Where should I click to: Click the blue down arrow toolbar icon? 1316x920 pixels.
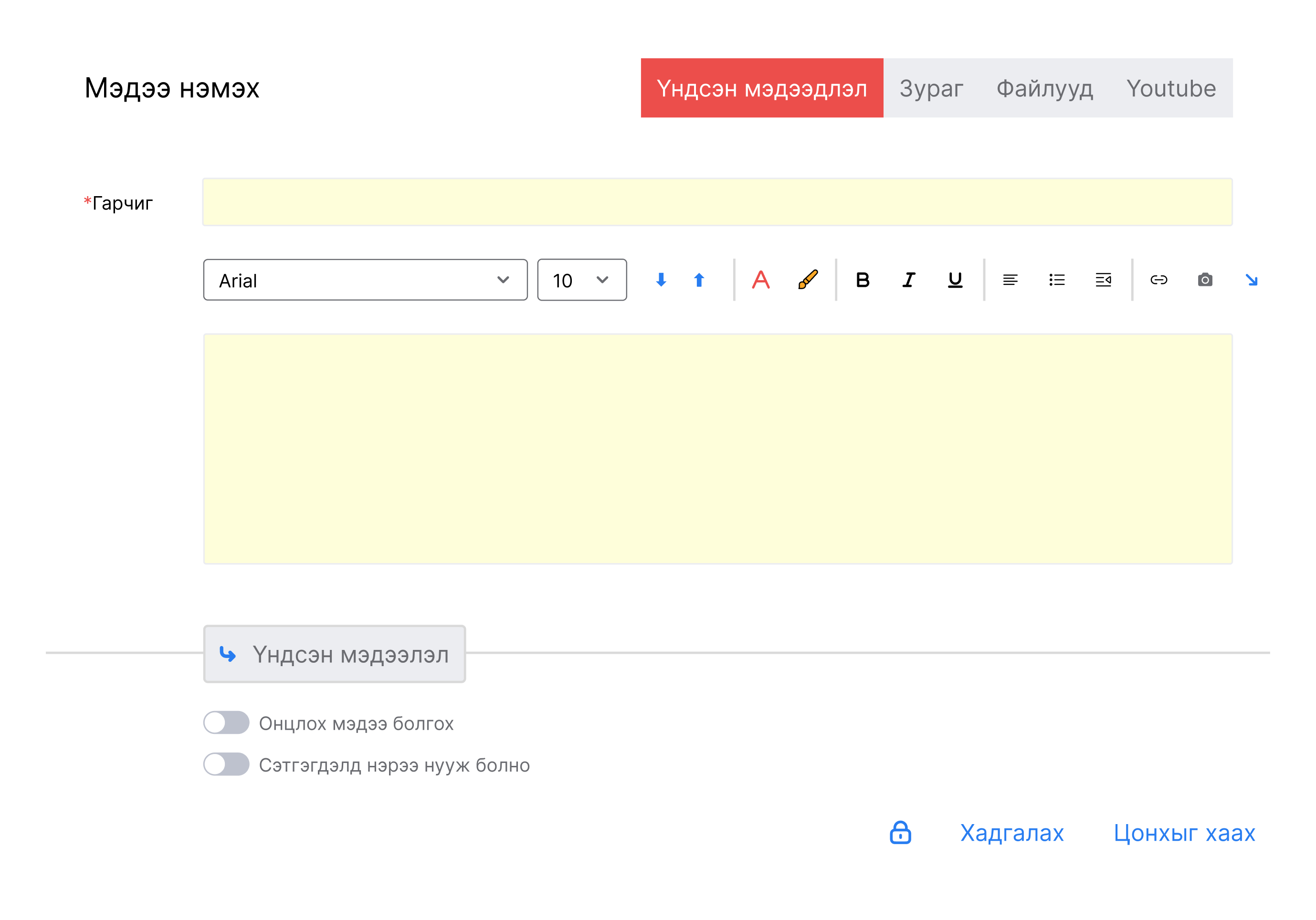pos(661,280)
